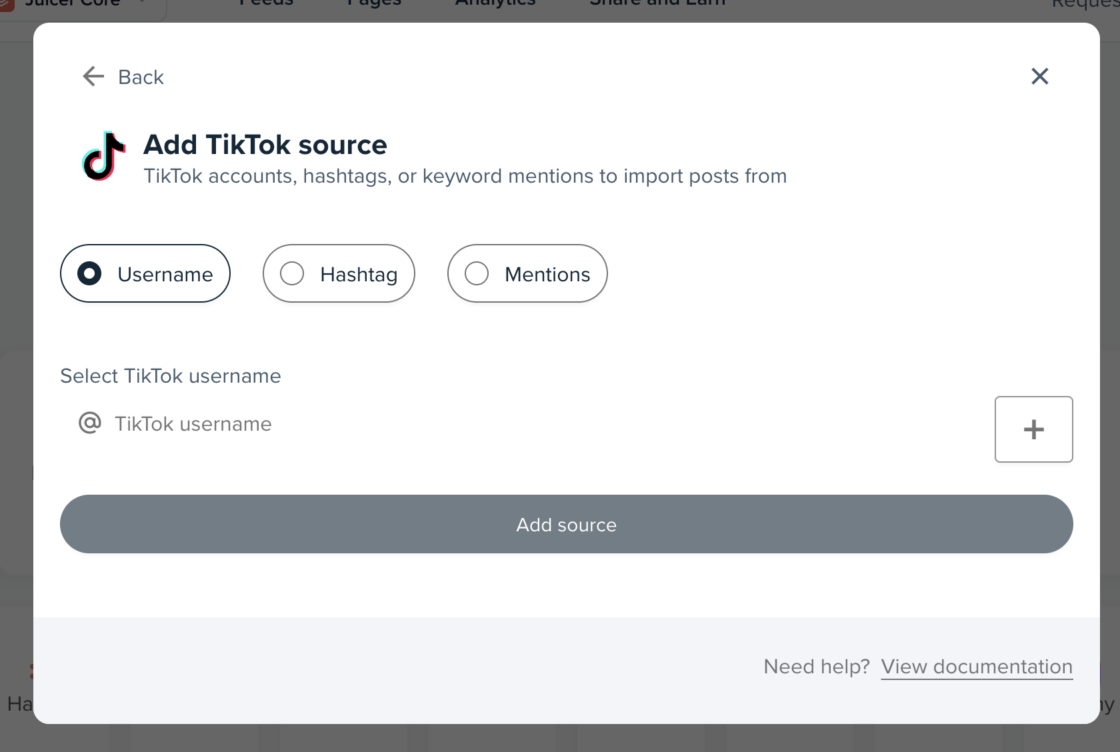Click the TikTok accounts, hashtags description text
The image size is (1120, 752).
click(465, 176)
